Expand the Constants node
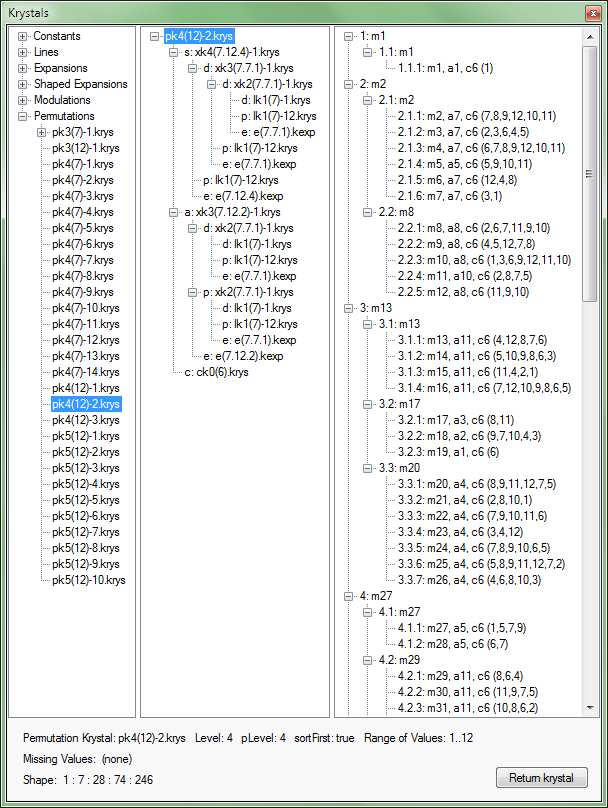Viewport: 608px width, 808px height. tap(22, 37)
